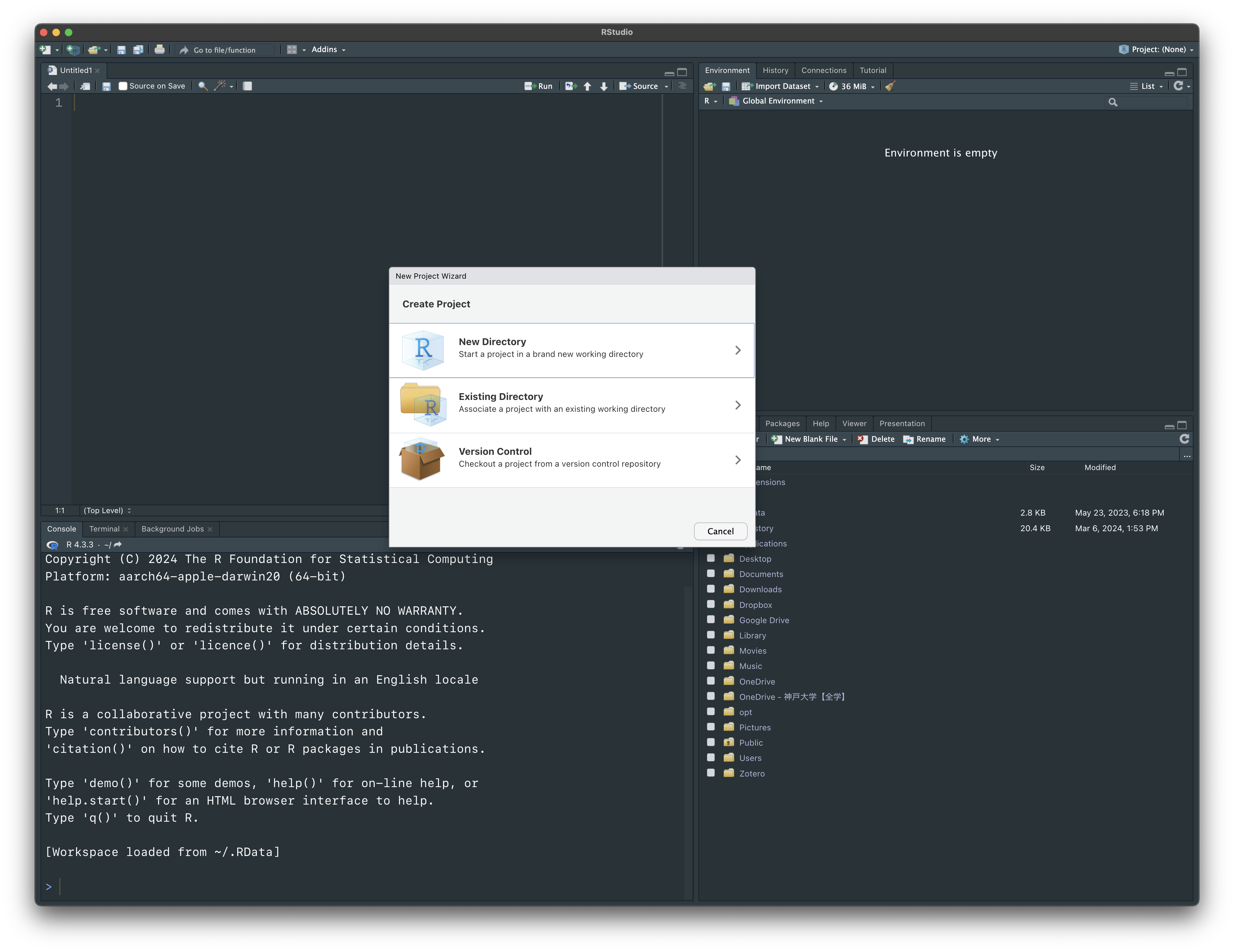Cancel the New Project Wizard
Screen dimensions: 1234x952
point(721,531)
